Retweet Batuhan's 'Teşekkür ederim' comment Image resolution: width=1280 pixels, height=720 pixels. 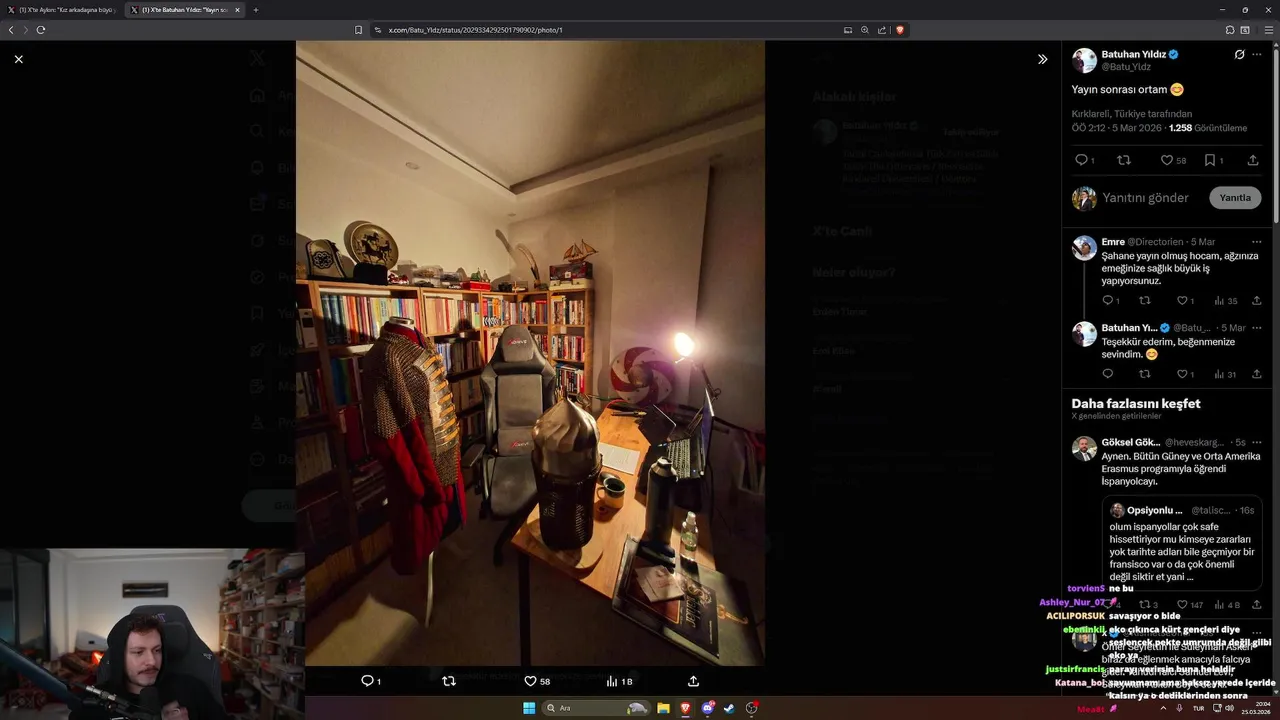(x=1145, y=374)
